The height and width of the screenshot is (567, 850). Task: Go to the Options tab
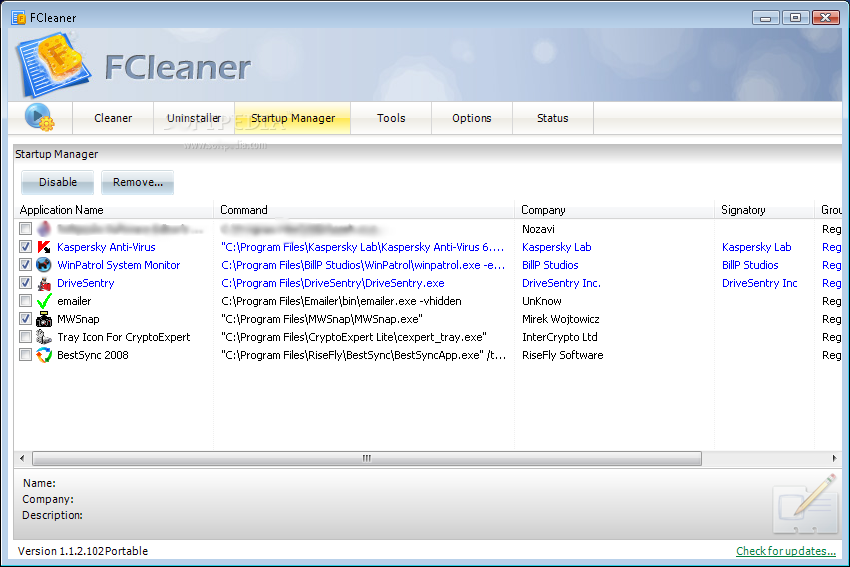point(472,118)
